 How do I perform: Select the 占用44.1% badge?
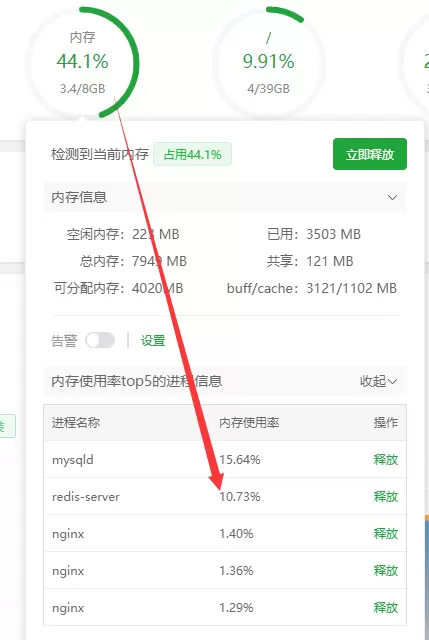click(192, 154)
